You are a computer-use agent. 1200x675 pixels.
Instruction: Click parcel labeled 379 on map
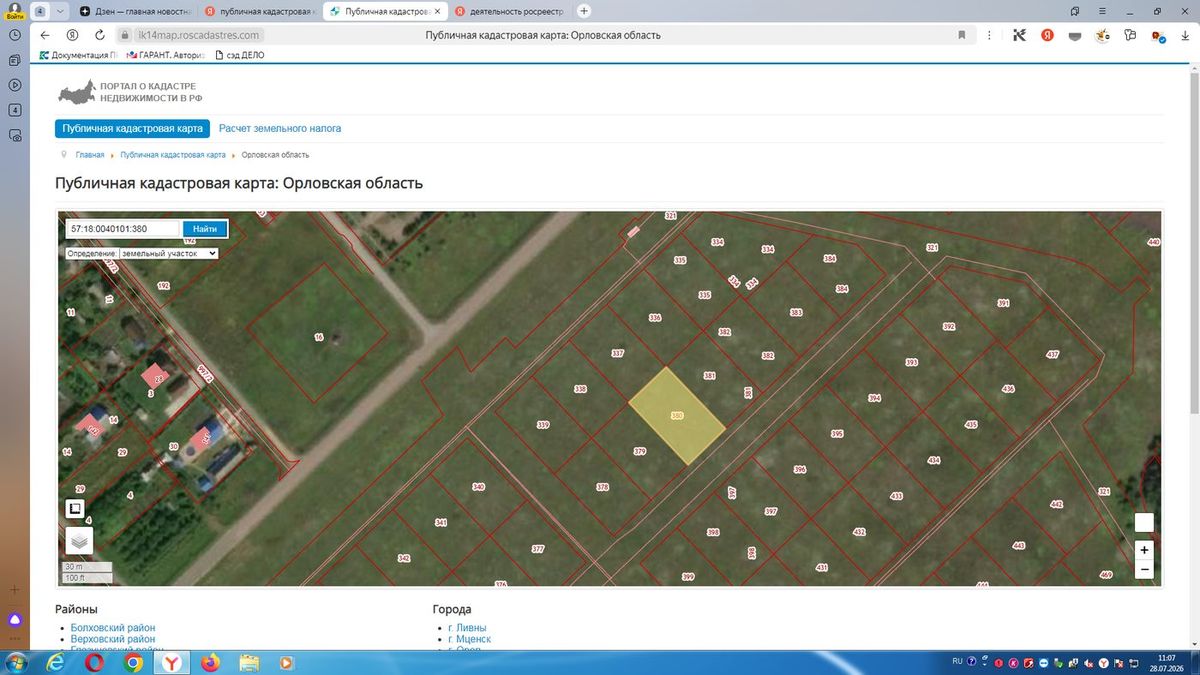(x=640, y=452)
